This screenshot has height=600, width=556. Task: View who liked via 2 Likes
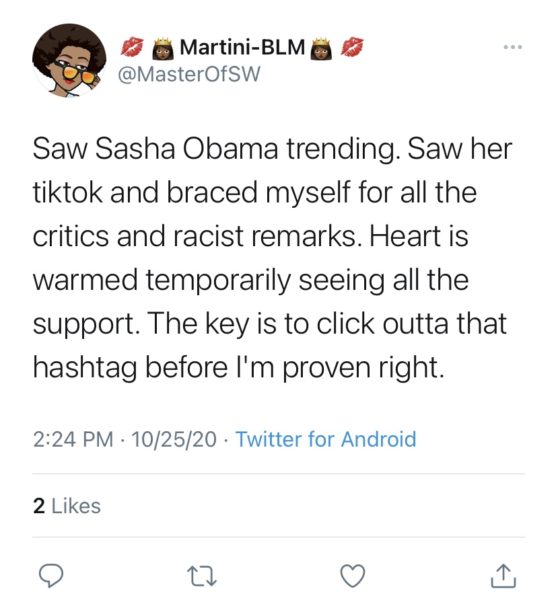pos(67,506)
